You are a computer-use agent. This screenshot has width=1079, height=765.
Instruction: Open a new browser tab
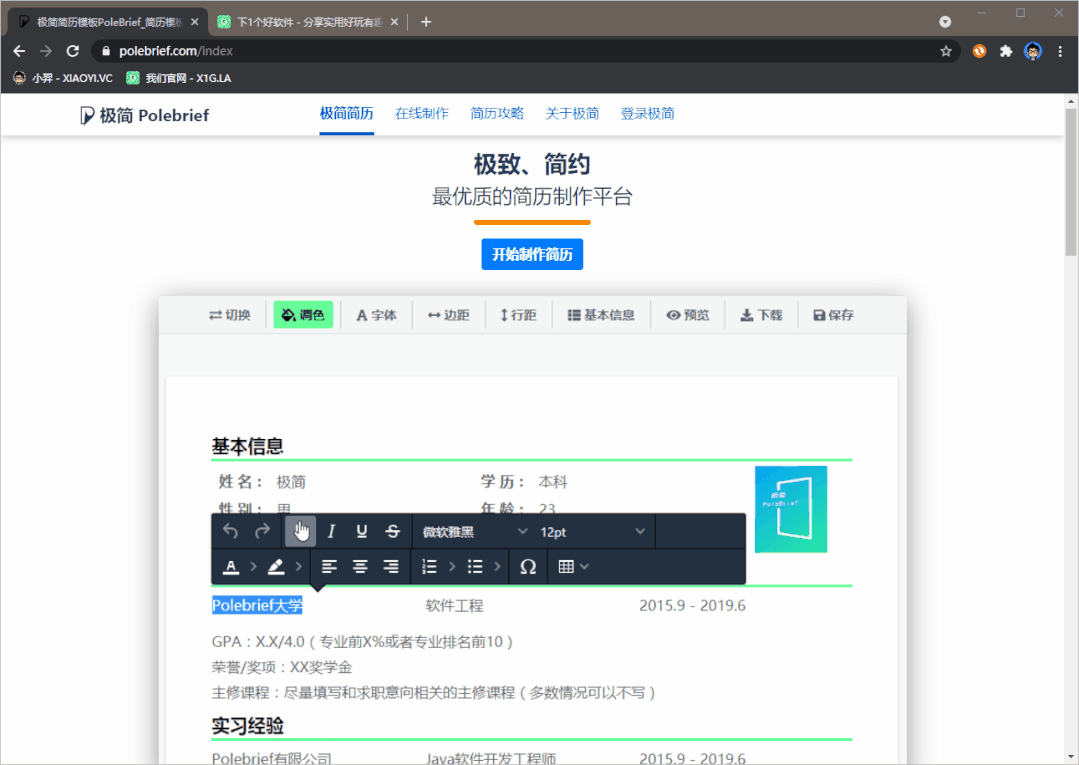[x=426, y=22]
